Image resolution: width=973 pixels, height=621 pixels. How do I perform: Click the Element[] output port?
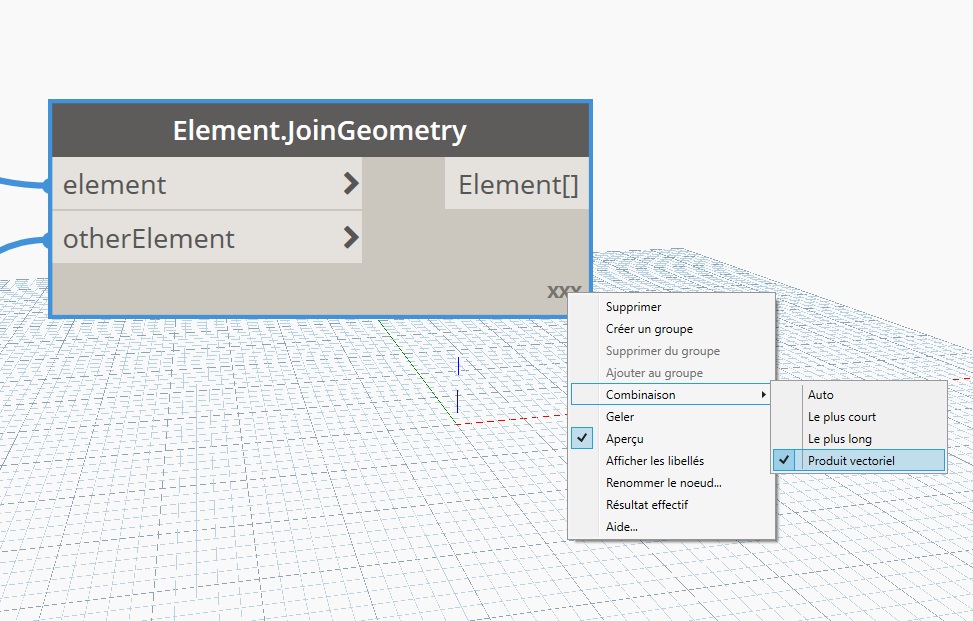pos(518,184)
